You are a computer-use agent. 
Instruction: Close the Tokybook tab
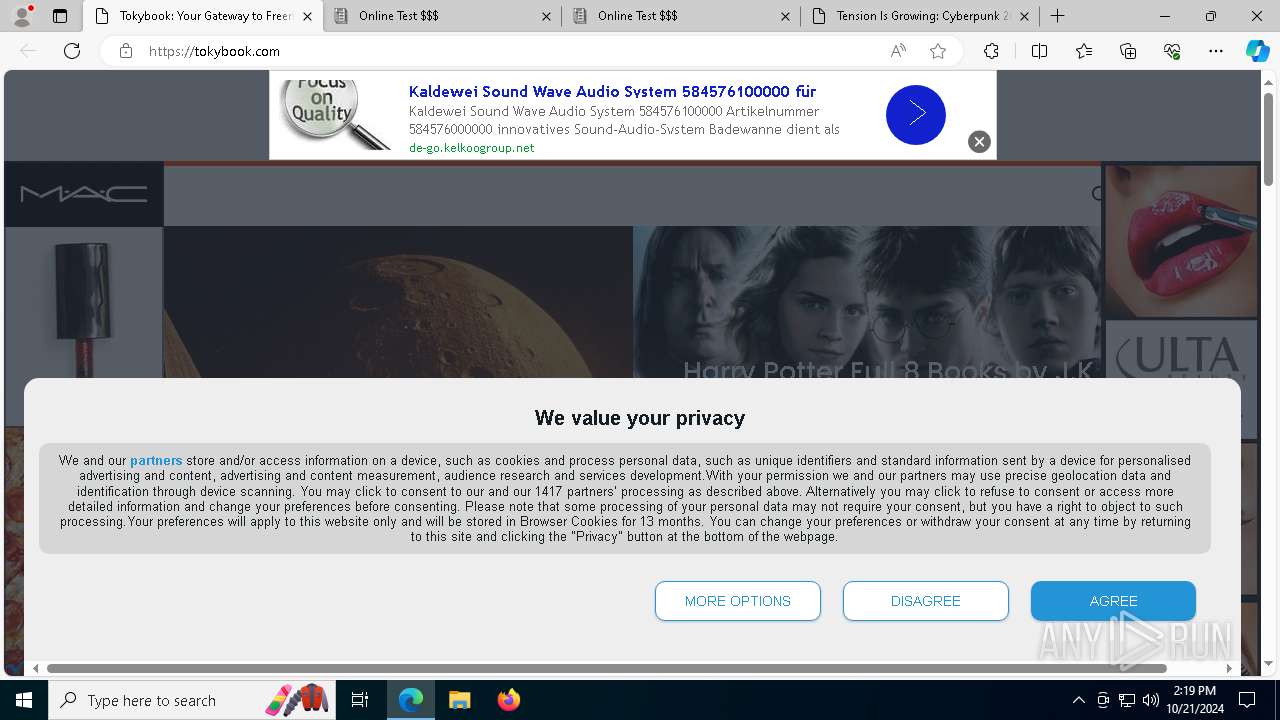click(307, 16)
